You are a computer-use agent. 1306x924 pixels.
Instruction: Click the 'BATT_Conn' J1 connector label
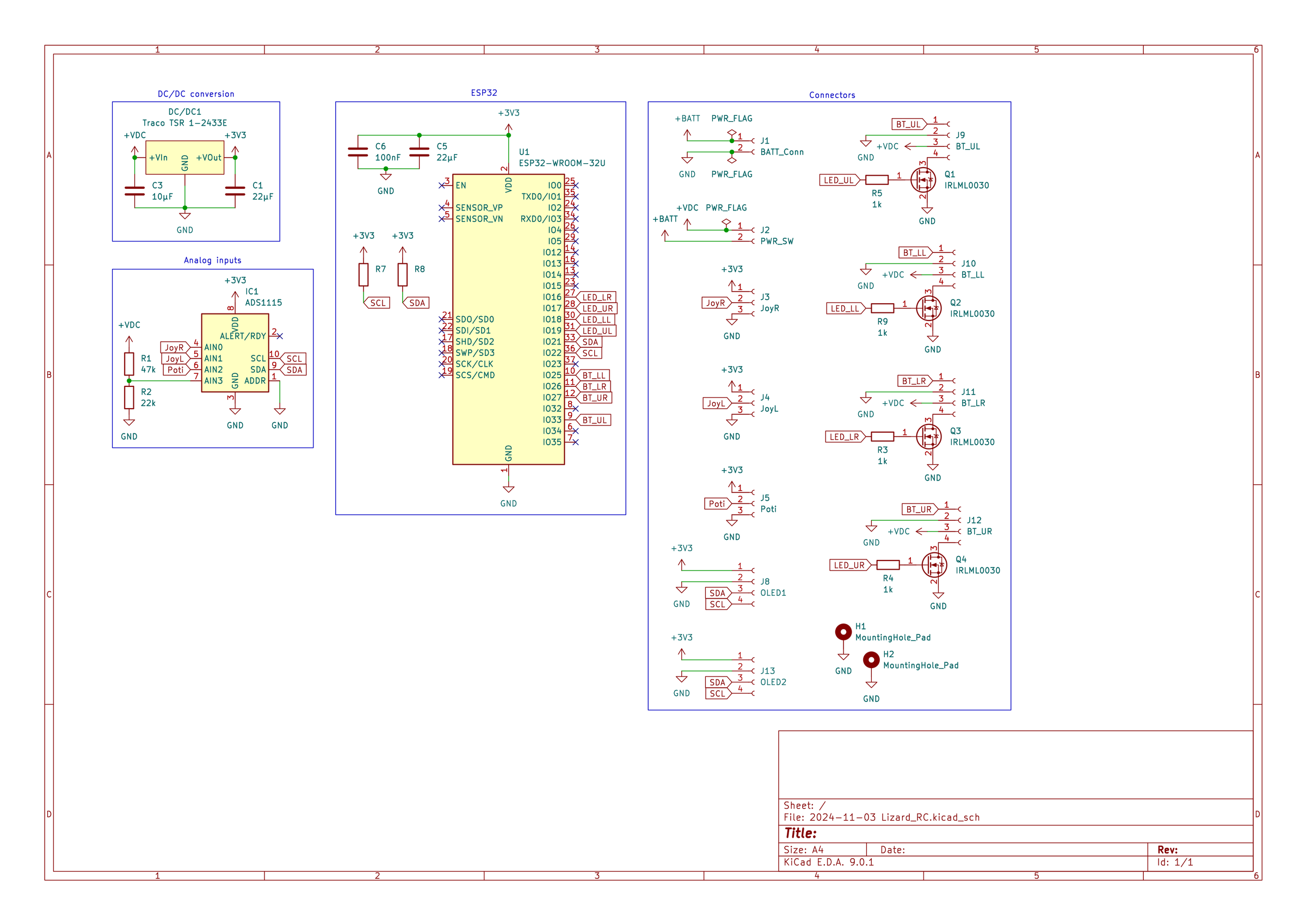pos(781,152)
